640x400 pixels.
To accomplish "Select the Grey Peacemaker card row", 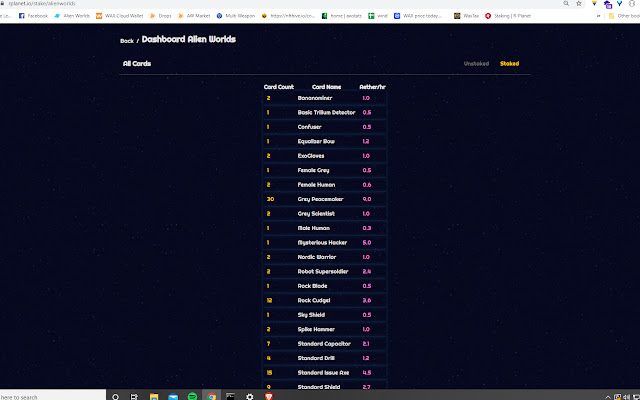I will coord(324,199).
